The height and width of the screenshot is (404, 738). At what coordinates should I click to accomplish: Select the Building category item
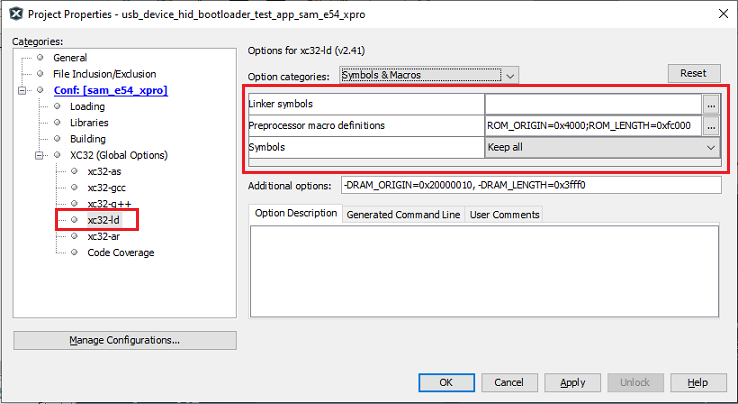[x=87, y=139]
